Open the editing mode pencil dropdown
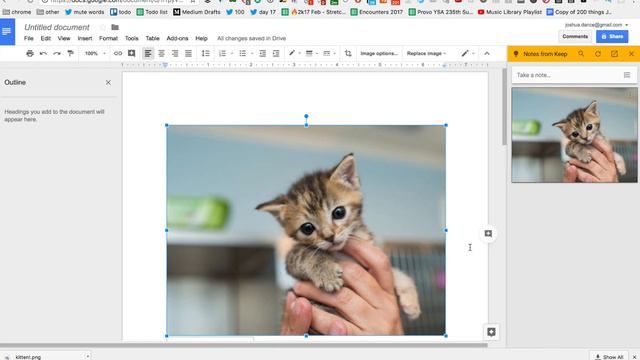Viewport: 640px width, 360px height. point(467,53)
